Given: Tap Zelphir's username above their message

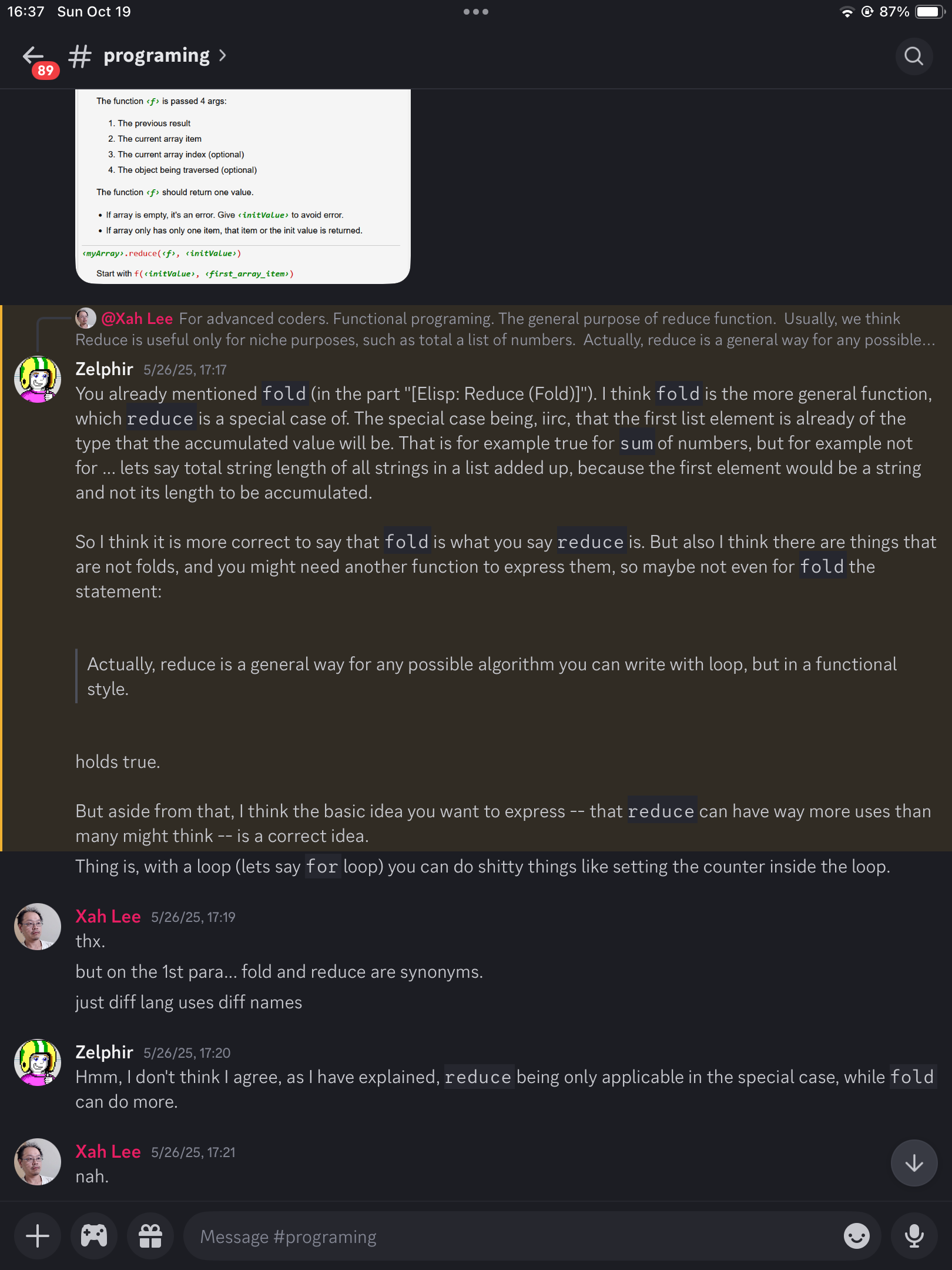Looking at the screenshot, I should coord(103,369).
